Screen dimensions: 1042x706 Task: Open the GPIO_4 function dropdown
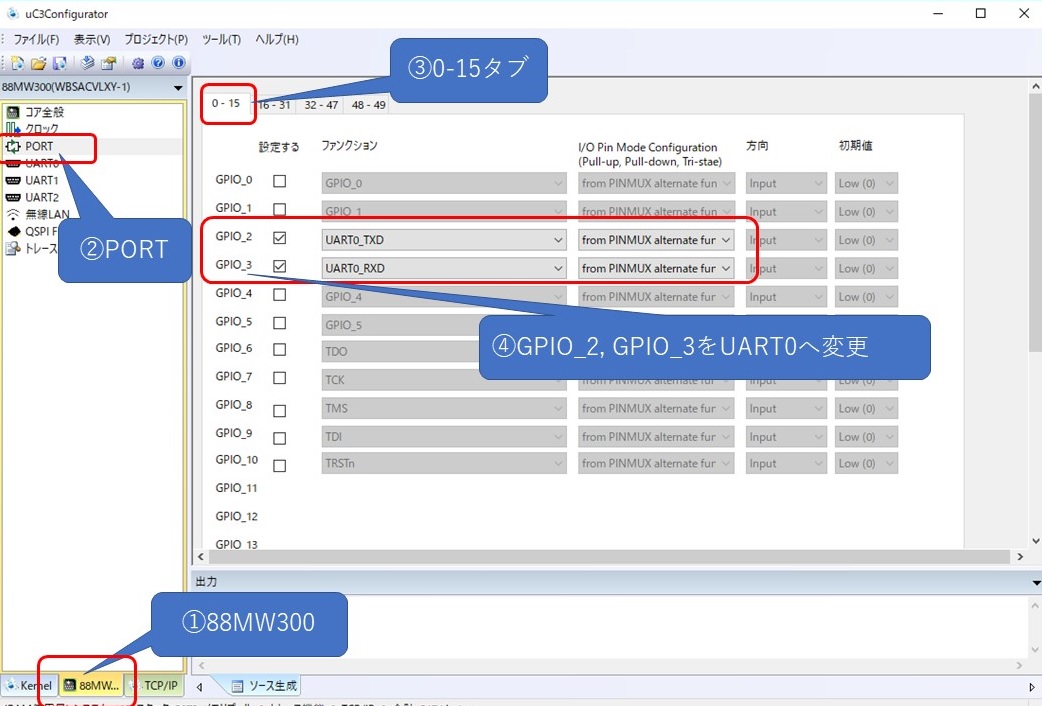[444, 296]
